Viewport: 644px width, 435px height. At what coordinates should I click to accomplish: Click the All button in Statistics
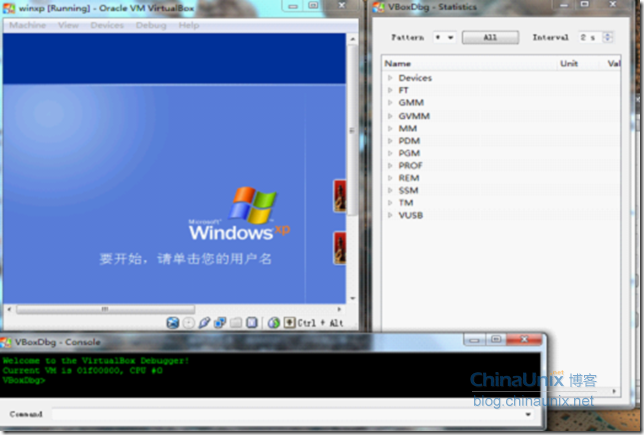(490, 37)
